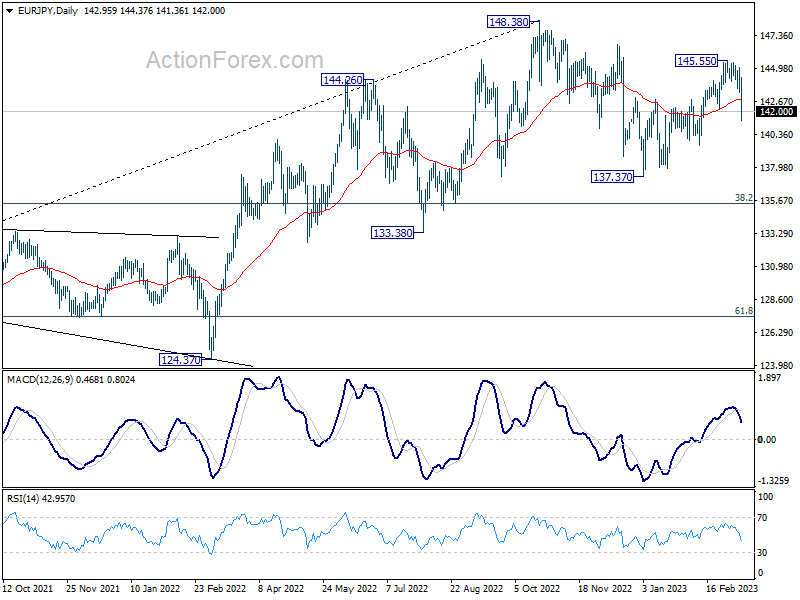Select the EURJPY,Daily chart title
This screenshot has height=600, width=800.
pos(47,11)
